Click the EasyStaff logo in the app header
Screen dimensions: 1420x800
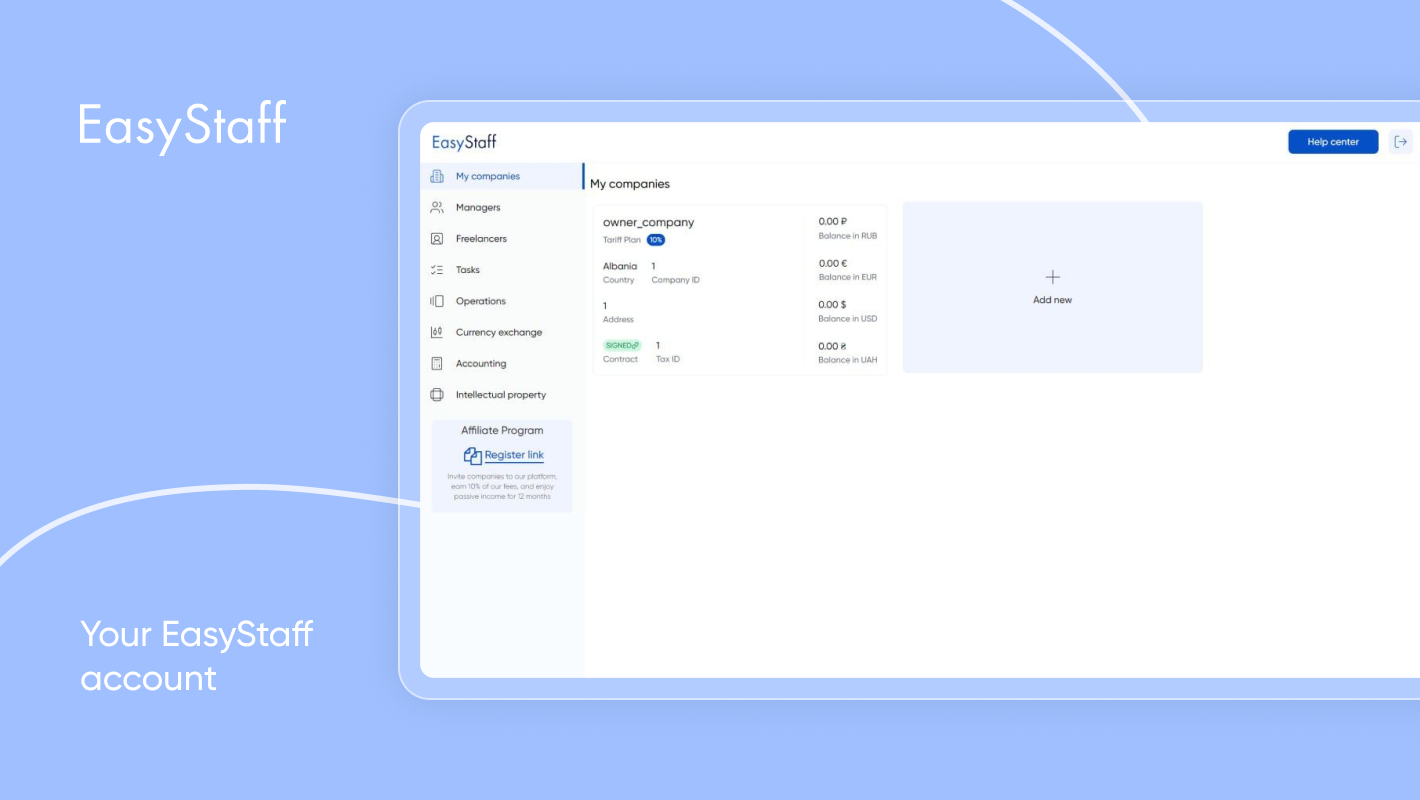click(x=464, y=142)
